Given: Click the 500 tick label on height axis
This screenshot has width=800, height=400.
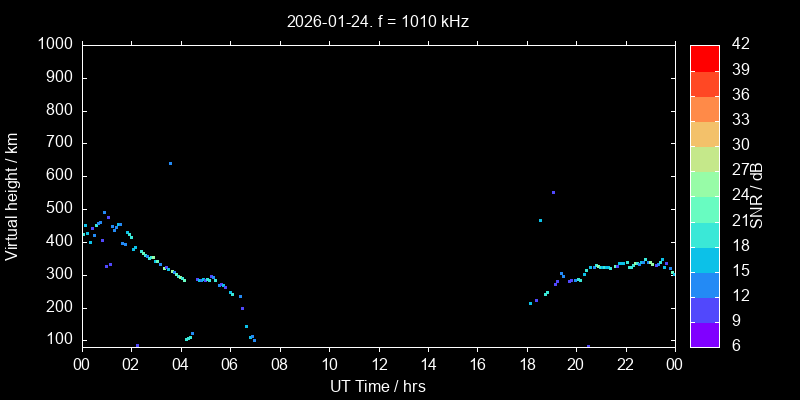Looking at the screenshot, I should pyautogui.click(x=59, y=209).
